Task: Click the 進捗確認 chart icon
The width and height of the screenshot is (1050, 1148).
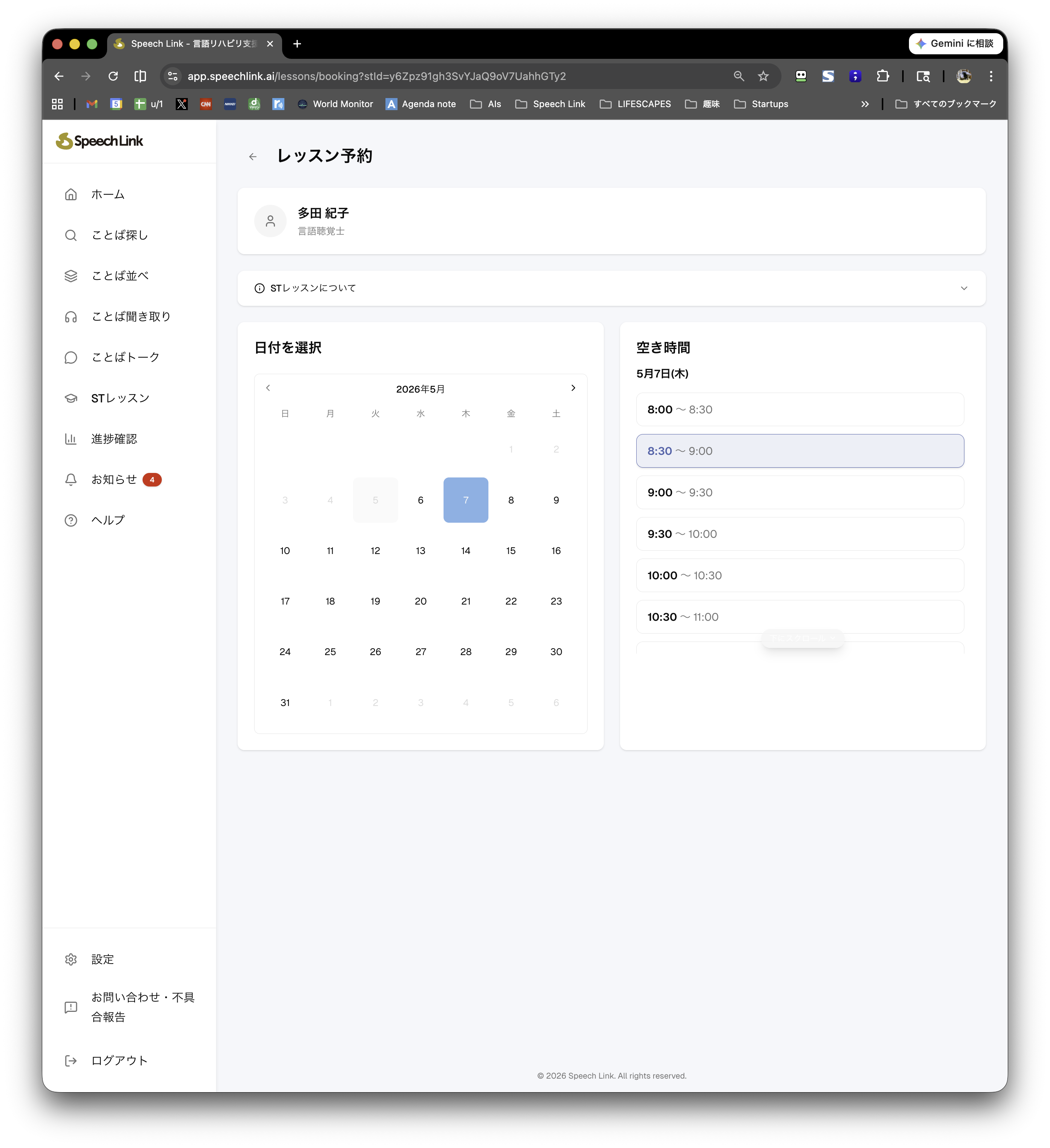Action: (71, 439)
